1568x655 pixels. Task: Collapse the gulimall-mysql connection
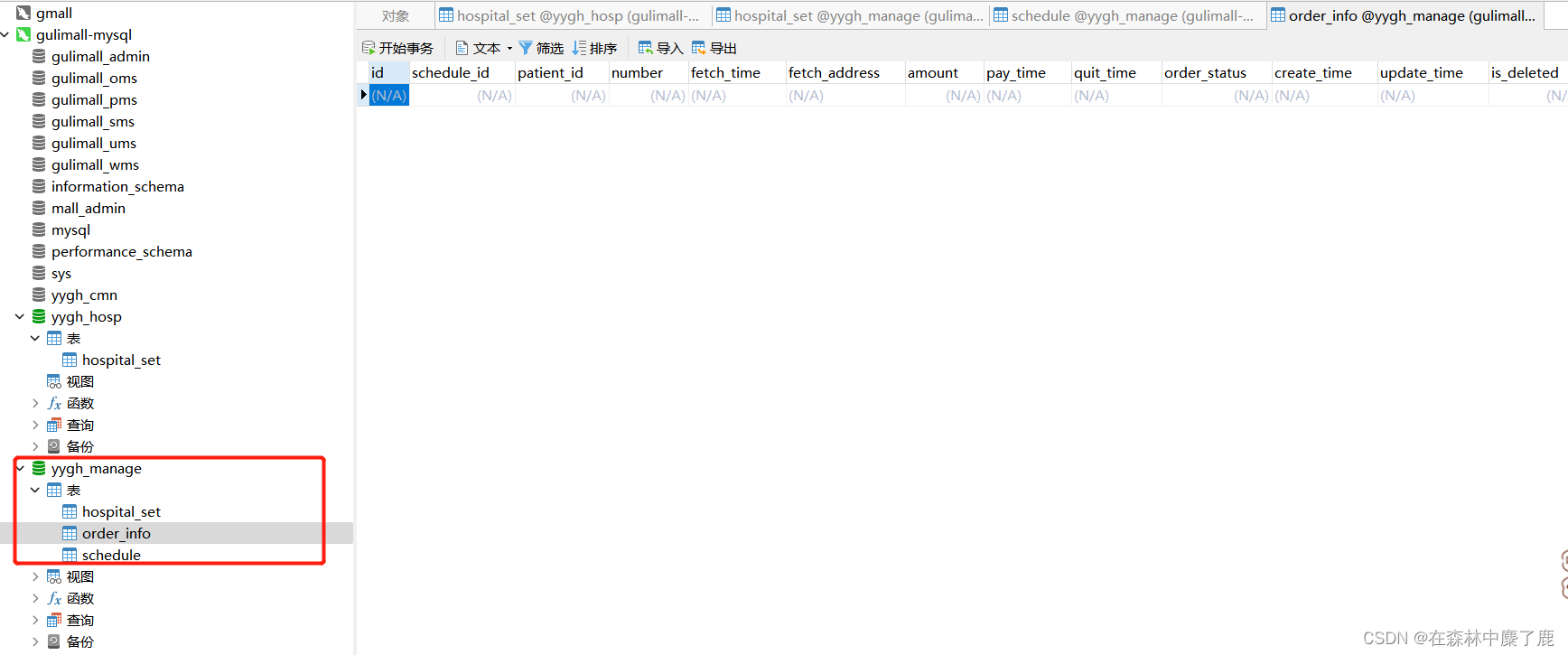pyautogui.click(x=5, y=34)
